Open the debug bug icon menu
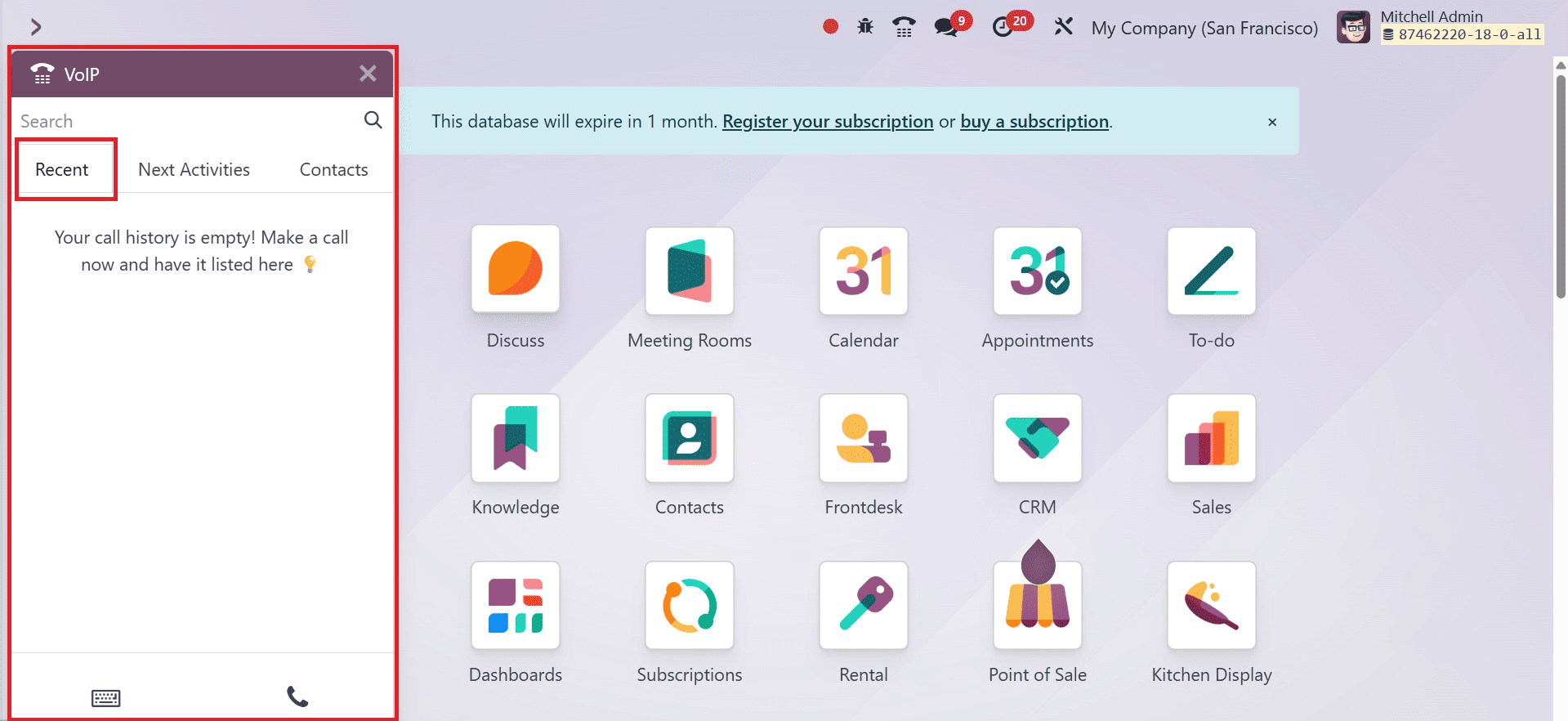Viewport: 1568px width, 721px height. tap(865, 27)
